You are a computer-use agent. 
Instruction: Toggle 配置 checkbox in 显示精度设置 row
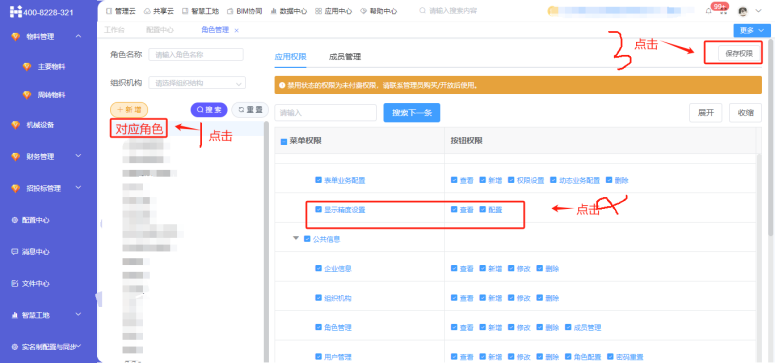click(482, 209)
